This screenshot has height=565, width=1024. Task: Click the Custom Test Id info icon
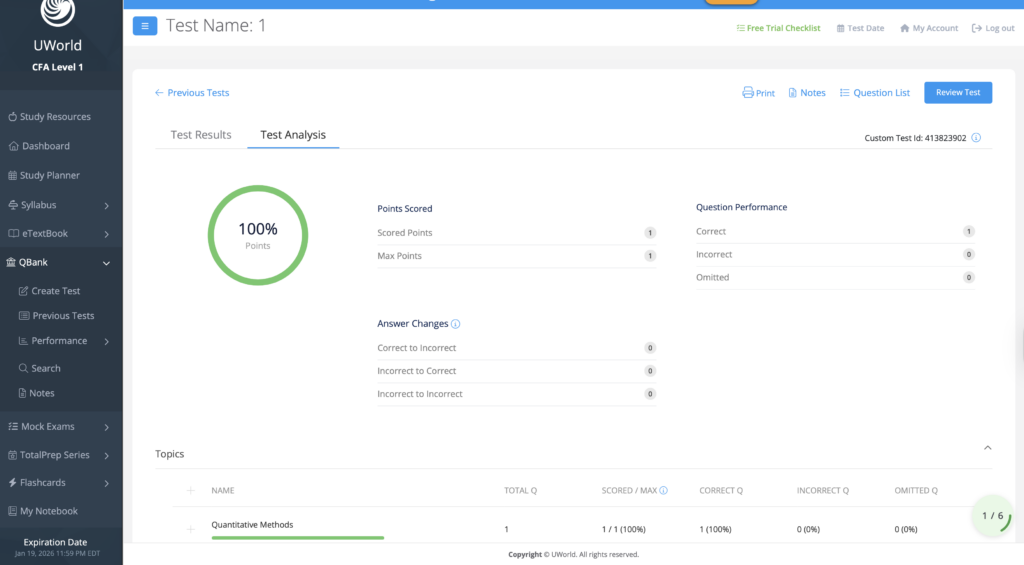tap(976, 138)
